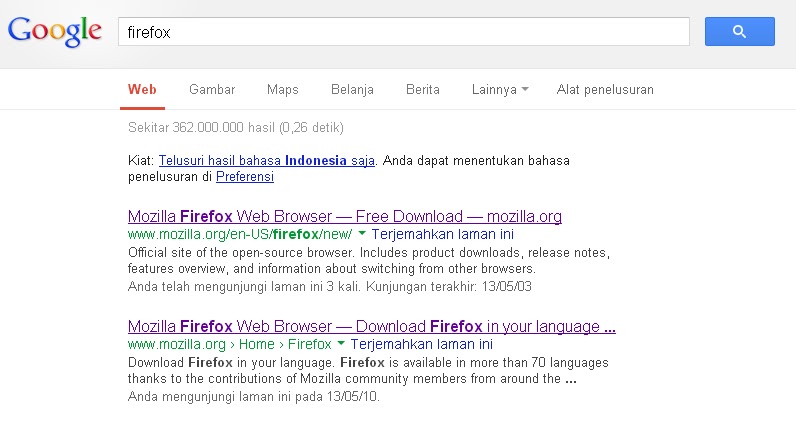The image size is (796, 424).
Task: Click the www.mozilla.org › Home › Firefox breadcrumb
Action: (x=229, y=344)
